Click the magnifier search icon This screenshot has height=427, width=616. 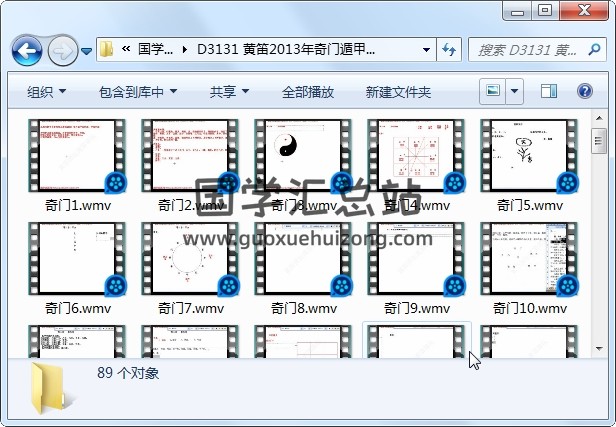[594, 49]
